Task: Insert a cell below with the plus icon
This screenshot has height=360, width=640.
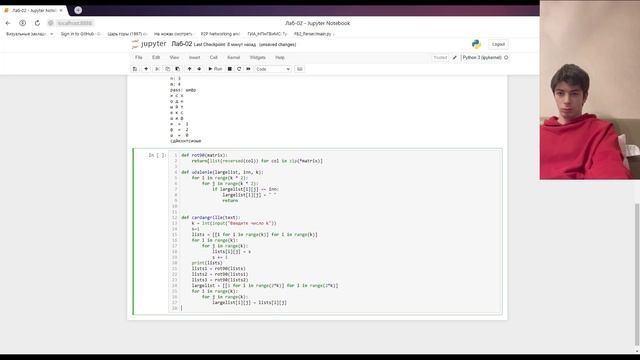Action: click(146, 69)
